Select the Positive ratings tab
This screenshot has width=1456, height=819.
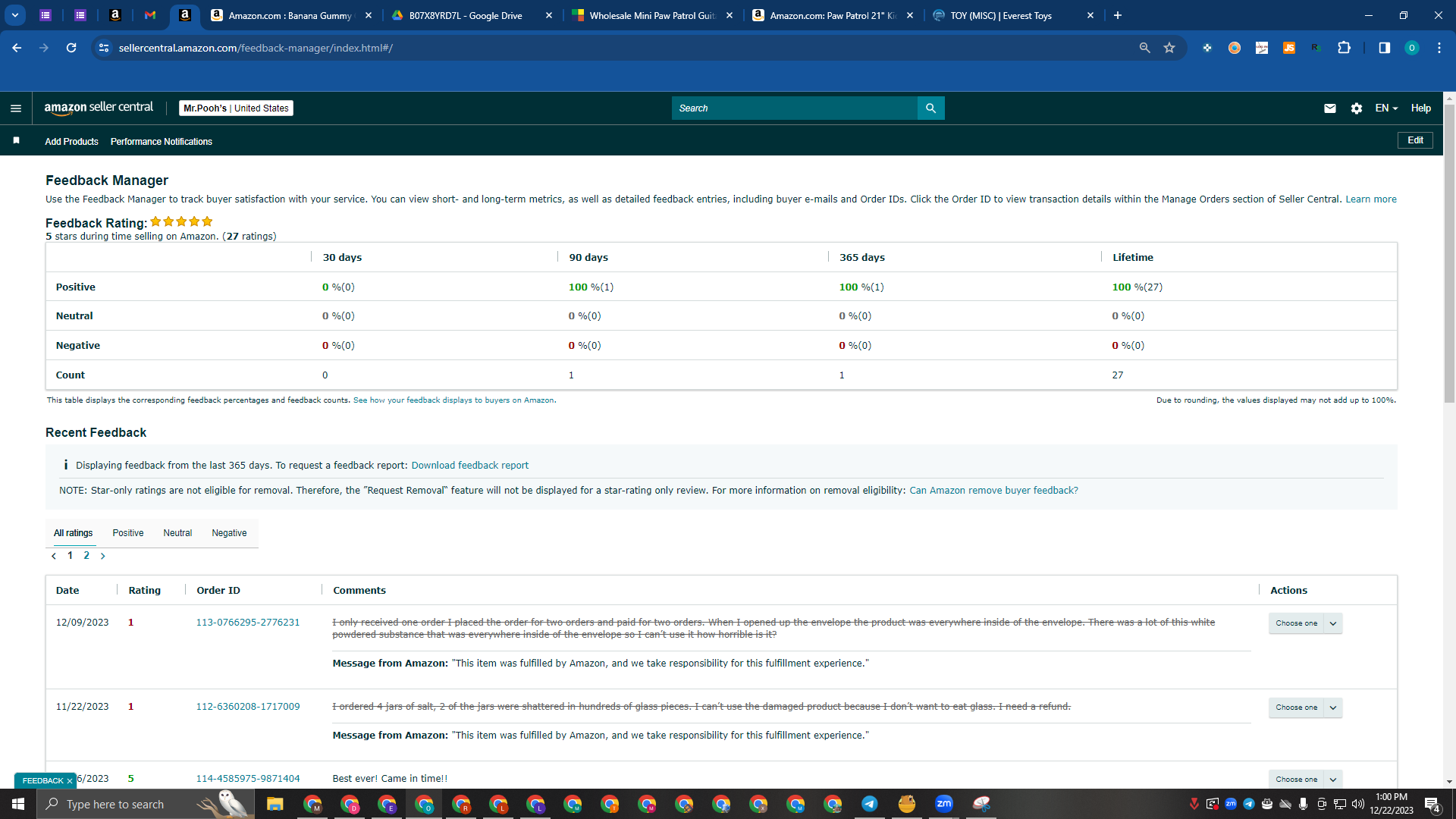tap(128, 533)
